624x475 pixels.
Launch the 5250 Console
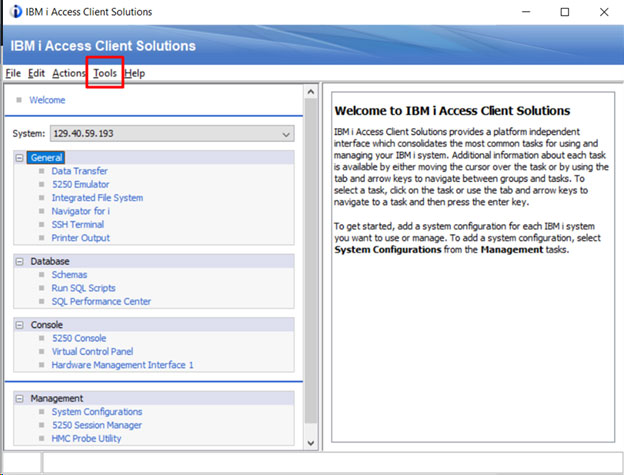coord(79,339)
